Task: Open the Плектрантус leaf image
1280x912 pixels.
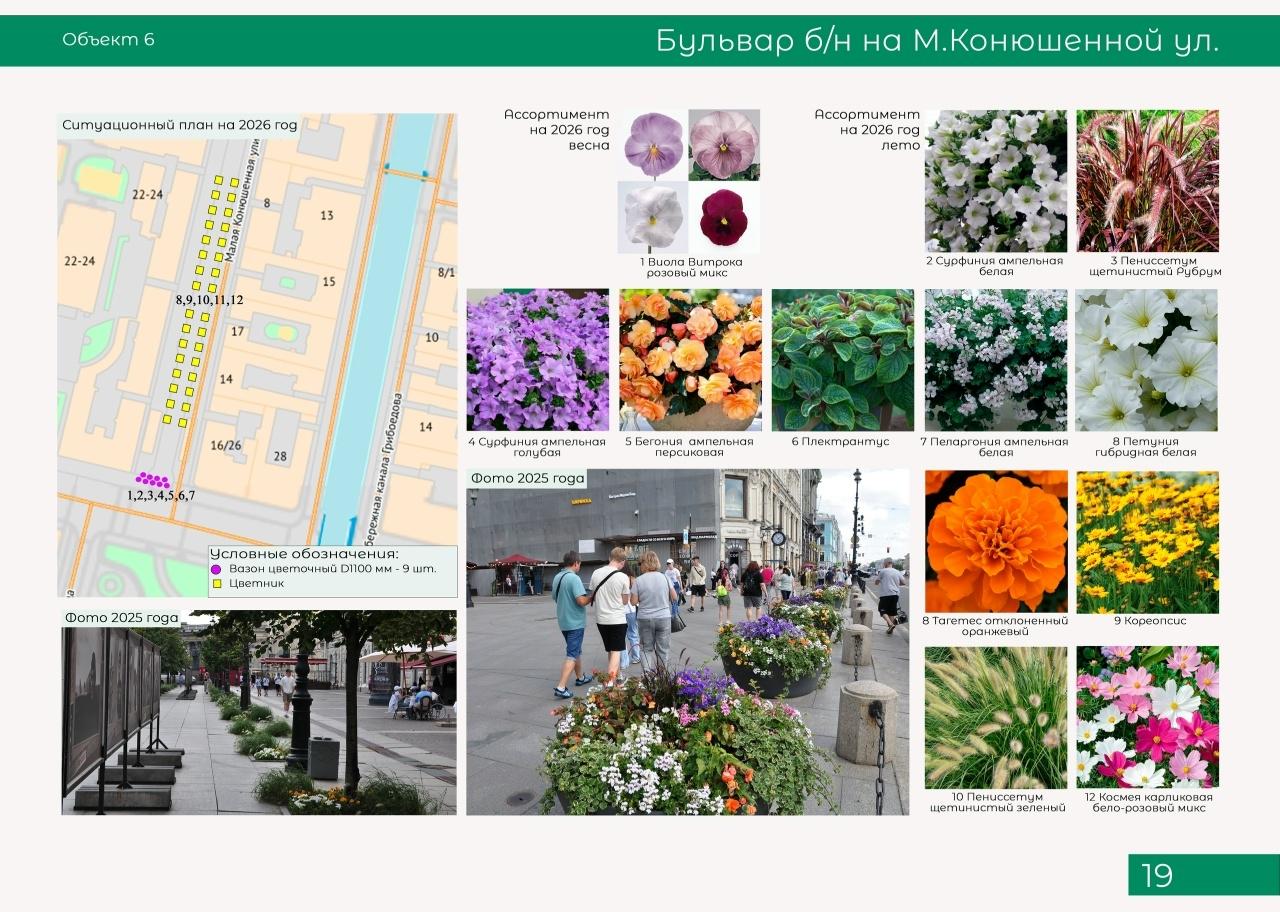Action: 842,360
